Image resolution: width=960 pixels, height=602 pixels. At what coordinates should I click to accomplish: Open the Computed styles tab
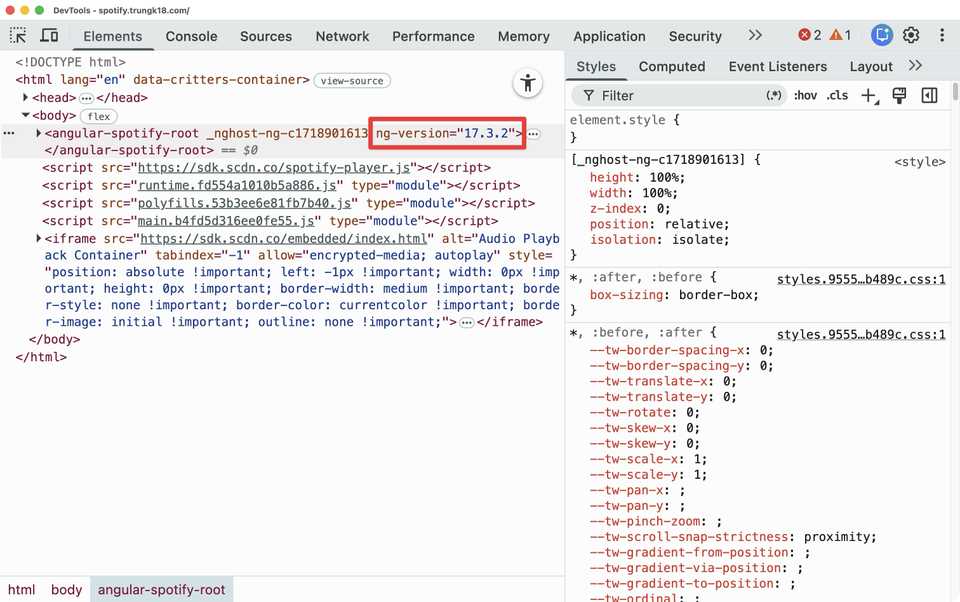[x=672, y=66]
